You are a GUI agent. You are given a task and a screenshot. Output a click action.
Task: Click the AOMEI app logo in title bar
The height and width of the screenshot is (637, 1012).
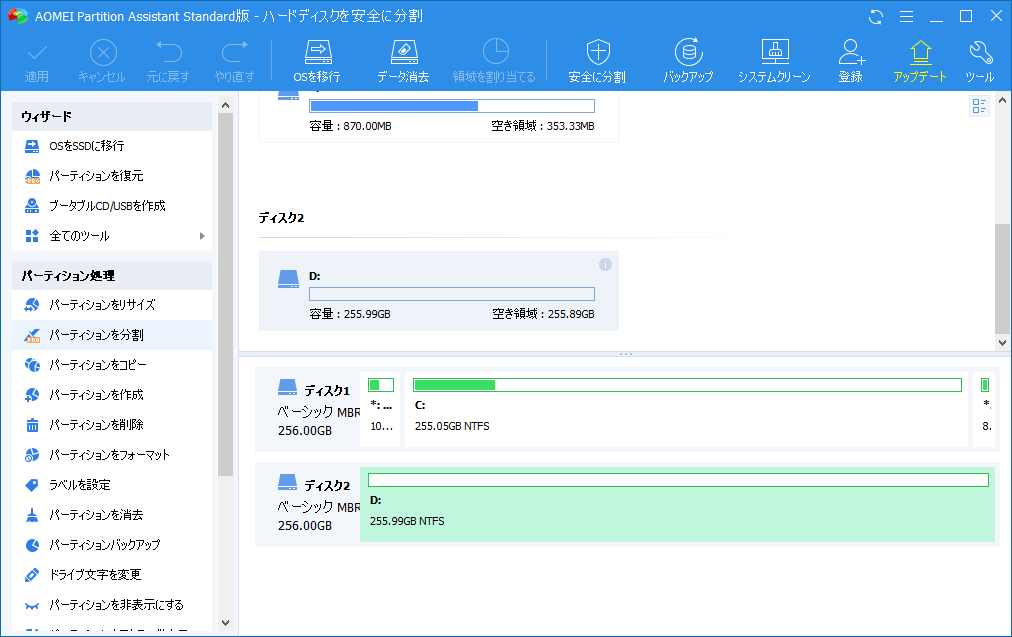pos(17,16)
